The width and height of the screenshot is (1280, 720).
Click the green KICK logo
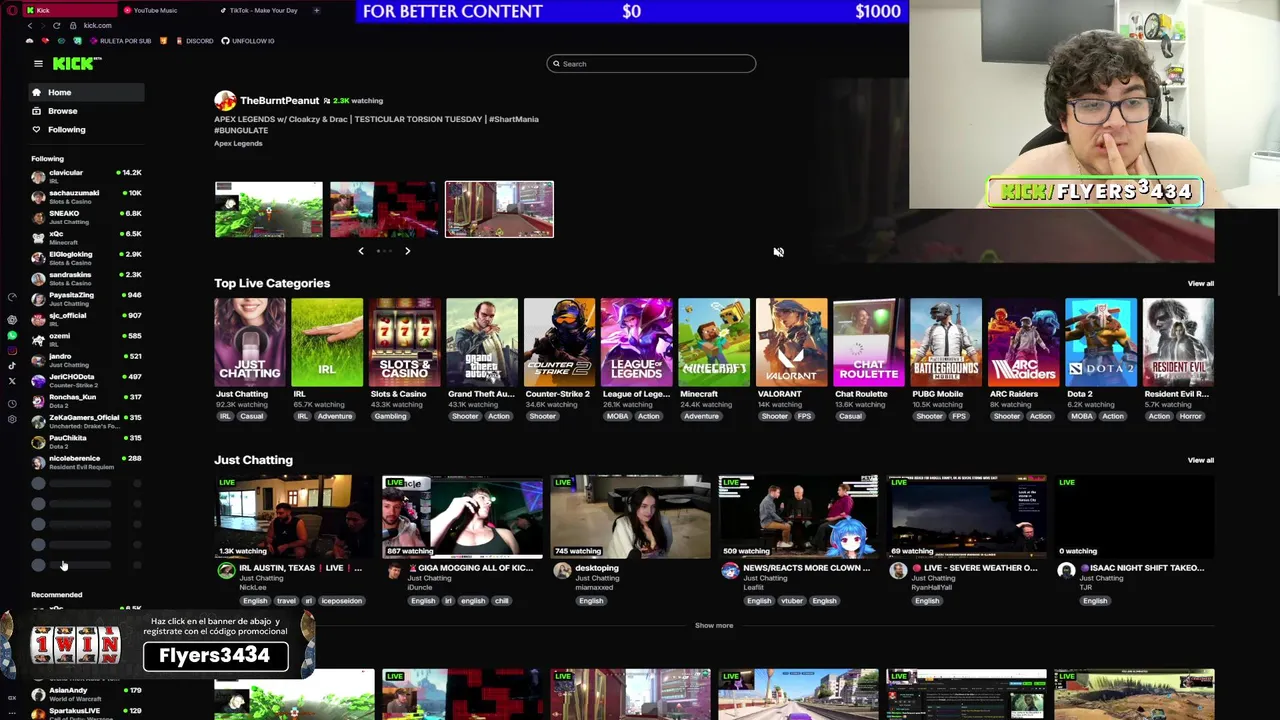coord(77,64)
